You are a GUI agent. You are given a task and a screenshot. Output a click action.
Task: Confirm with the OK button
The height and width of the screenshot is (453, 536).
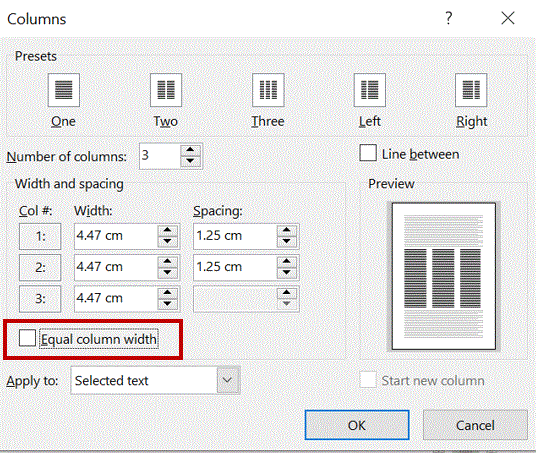point(357,425)
